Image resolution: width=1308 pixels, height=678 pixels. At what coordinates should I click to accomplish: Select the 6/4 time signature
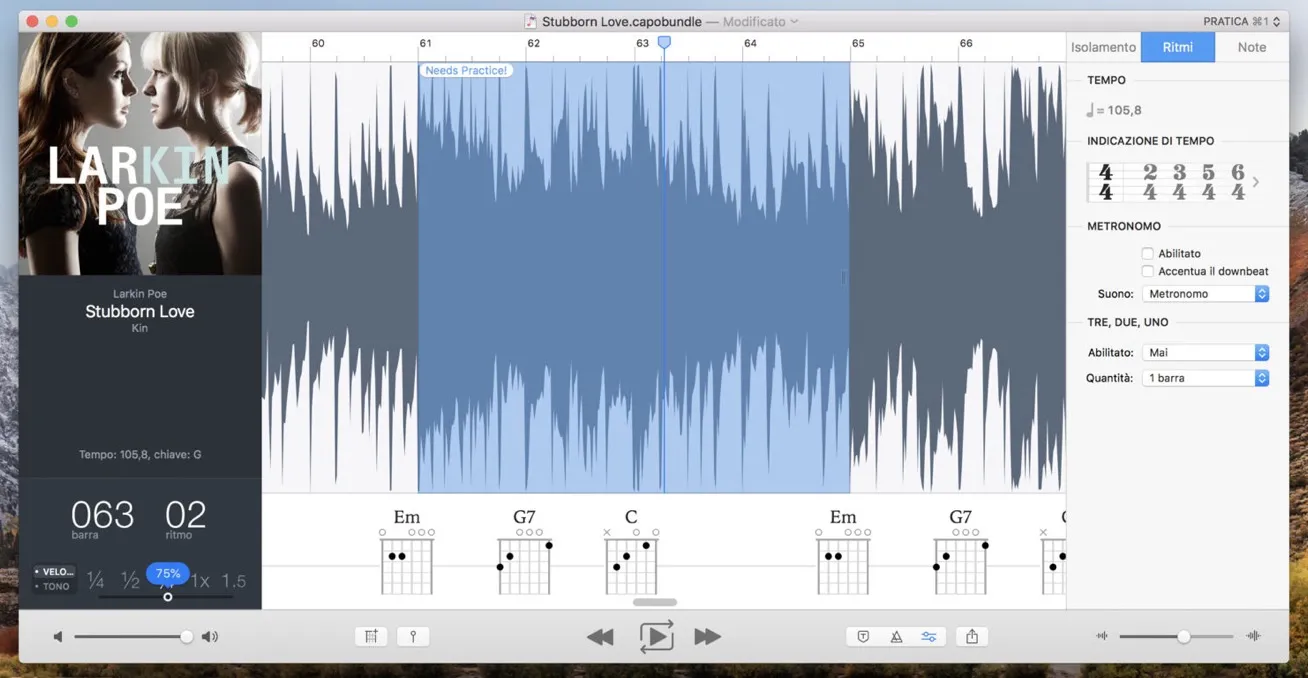(x=1237, y=181)
